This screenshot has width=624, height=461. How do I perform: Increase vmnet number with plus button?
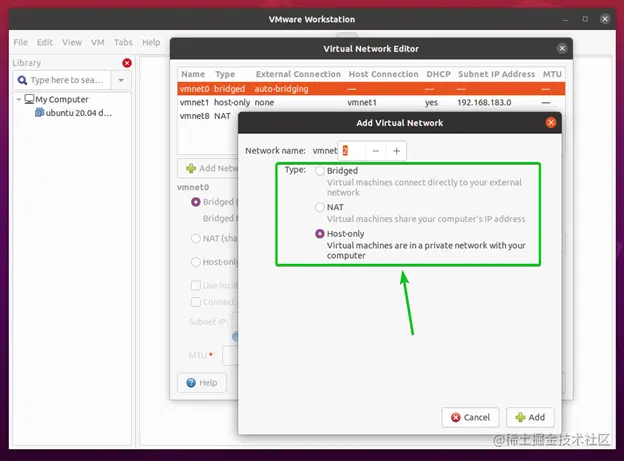tap(396, 151)
